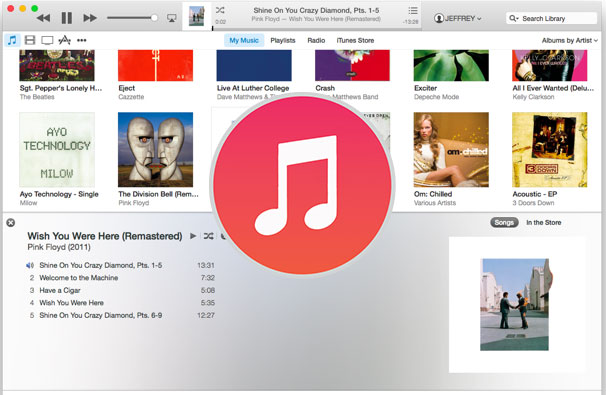Click the Search Library field
The image size is (606, 395).
[x=552, y=18]
